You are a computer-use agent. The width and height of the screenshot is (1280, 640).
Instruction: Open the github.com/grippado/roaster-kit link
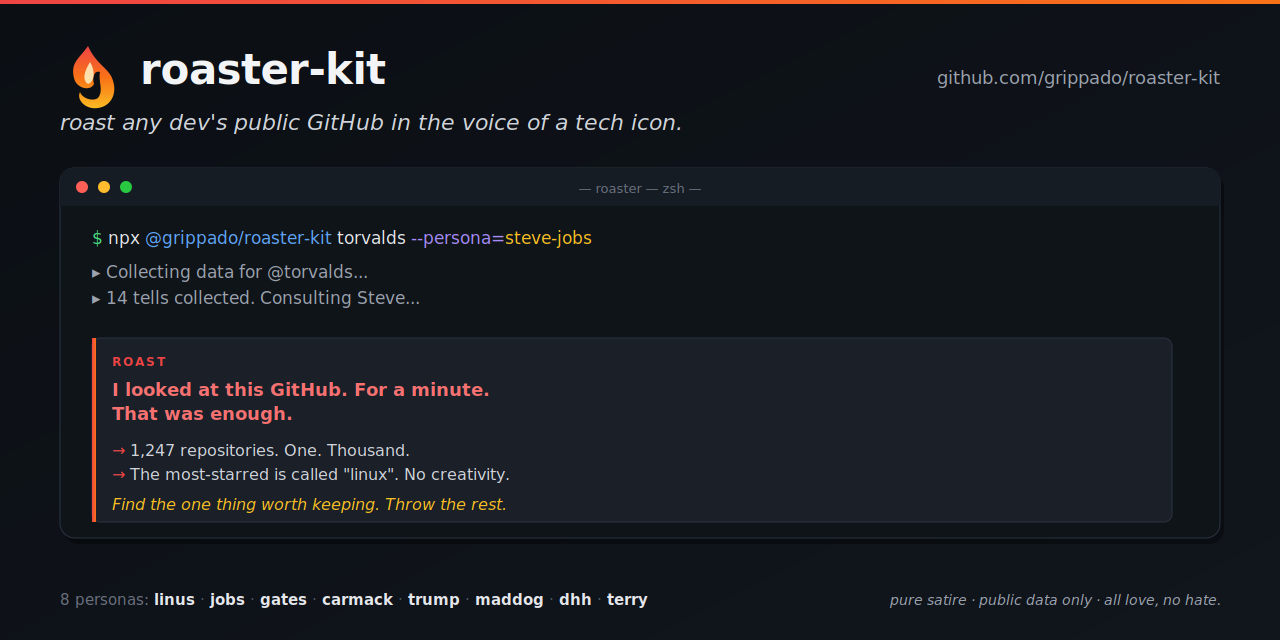point(1078,78)
